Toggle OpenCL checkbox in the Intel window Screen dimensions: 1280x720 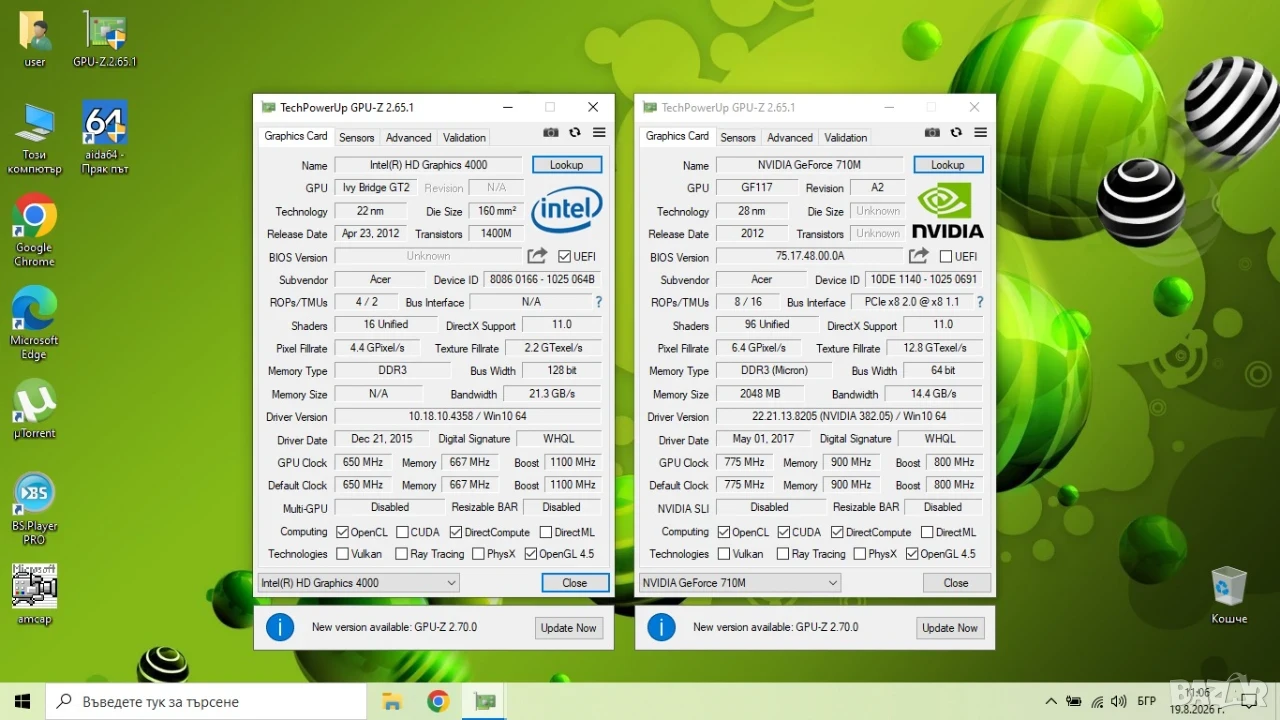tap(343, 532)
